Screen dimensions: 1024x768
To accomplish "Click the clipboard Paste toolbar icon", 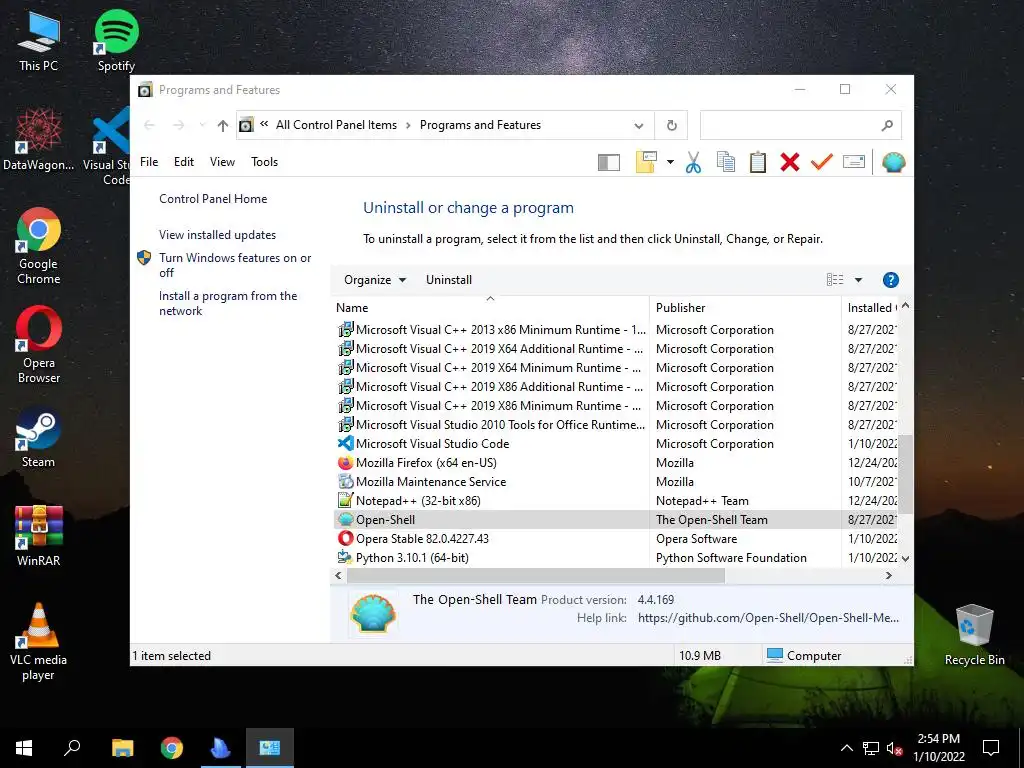I will [758, 162].
